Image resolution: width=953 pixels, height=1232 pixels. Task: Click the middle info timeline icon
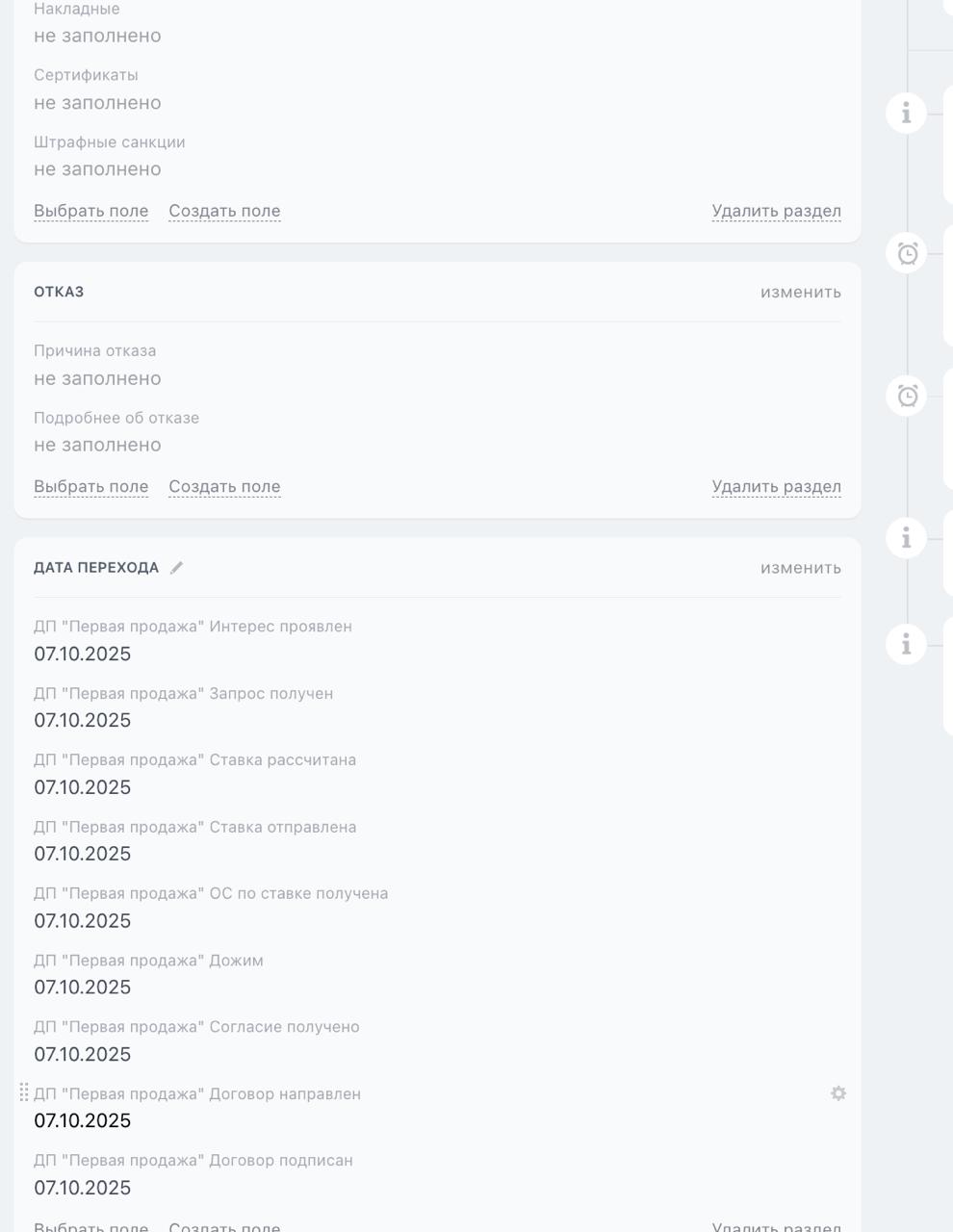(x=906, y=538)
